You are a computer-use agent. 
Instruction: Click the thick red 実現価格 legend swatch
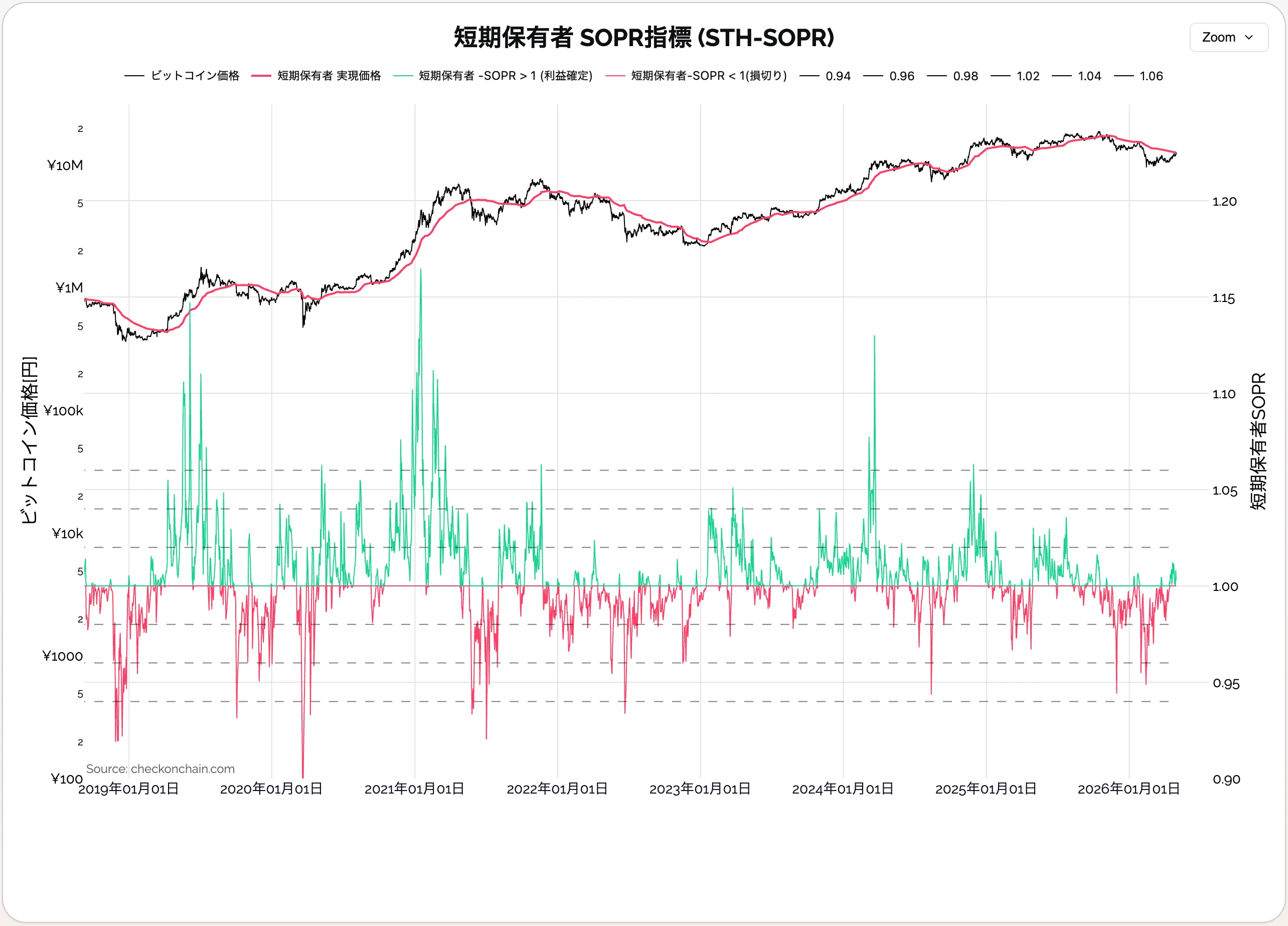(x=261, y=76)
